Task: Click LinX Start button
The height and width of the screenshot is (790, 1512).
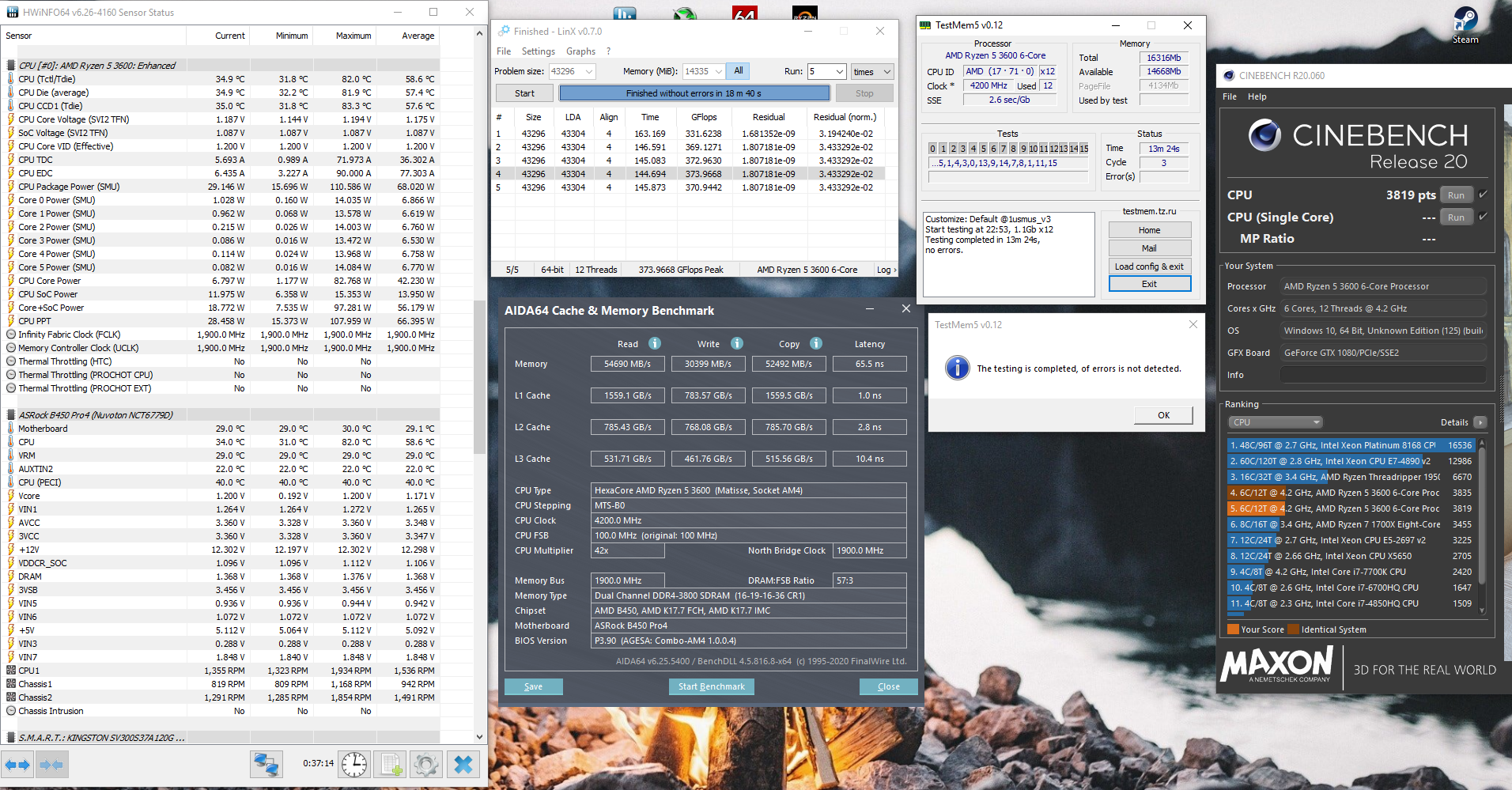Action: click(524, 93)
